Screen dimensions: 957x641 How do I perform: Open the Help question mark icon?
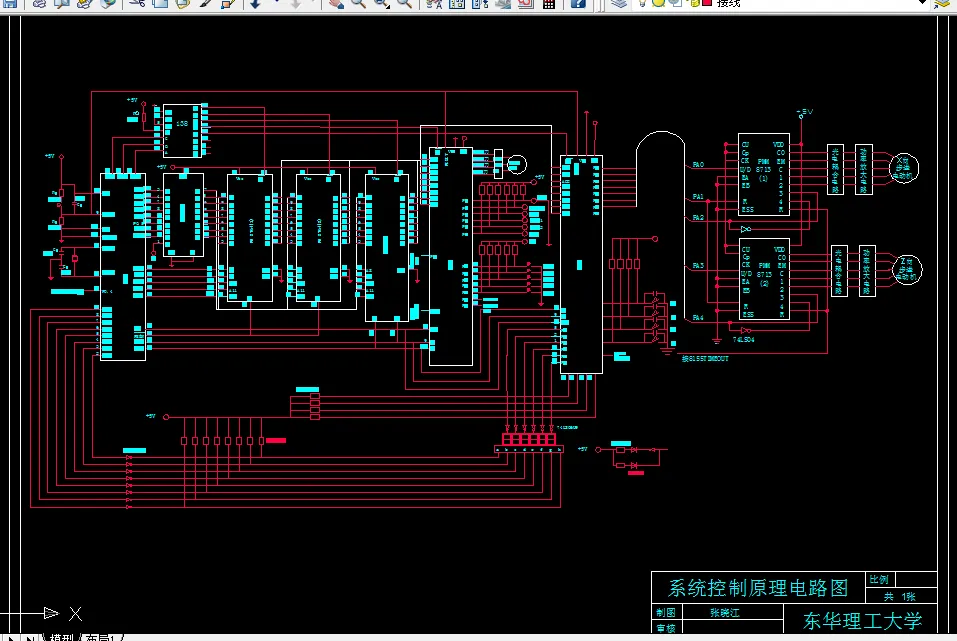coord(577,4)
